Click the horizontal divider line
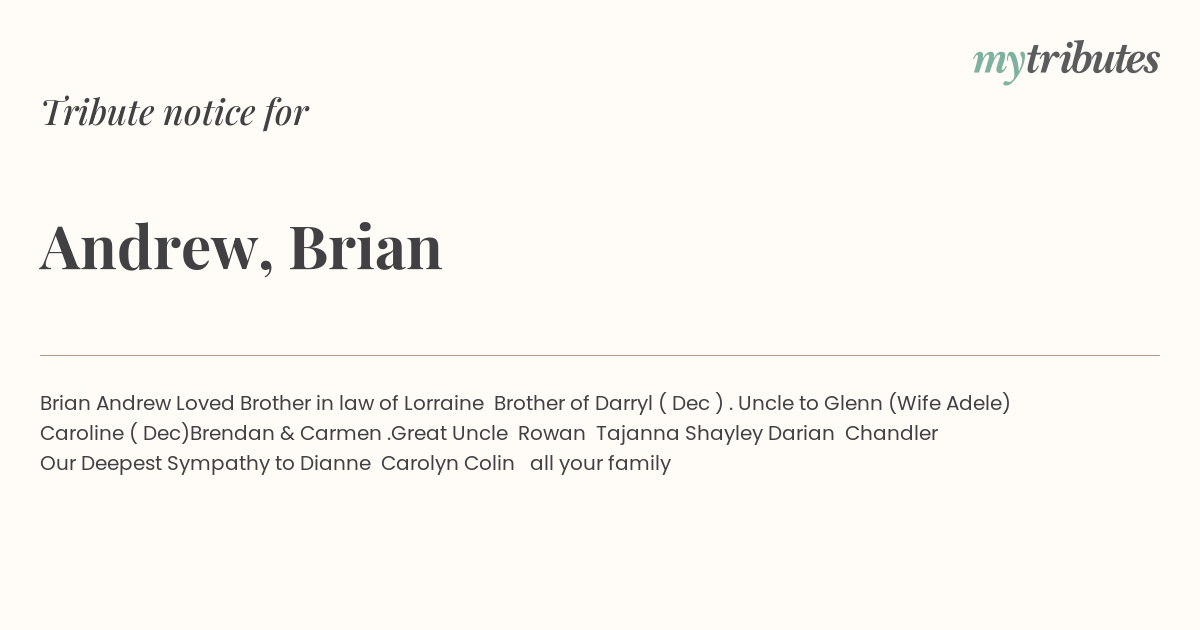Image resolution: width=1200 pixels, height=630 pixels. (600, 355)
